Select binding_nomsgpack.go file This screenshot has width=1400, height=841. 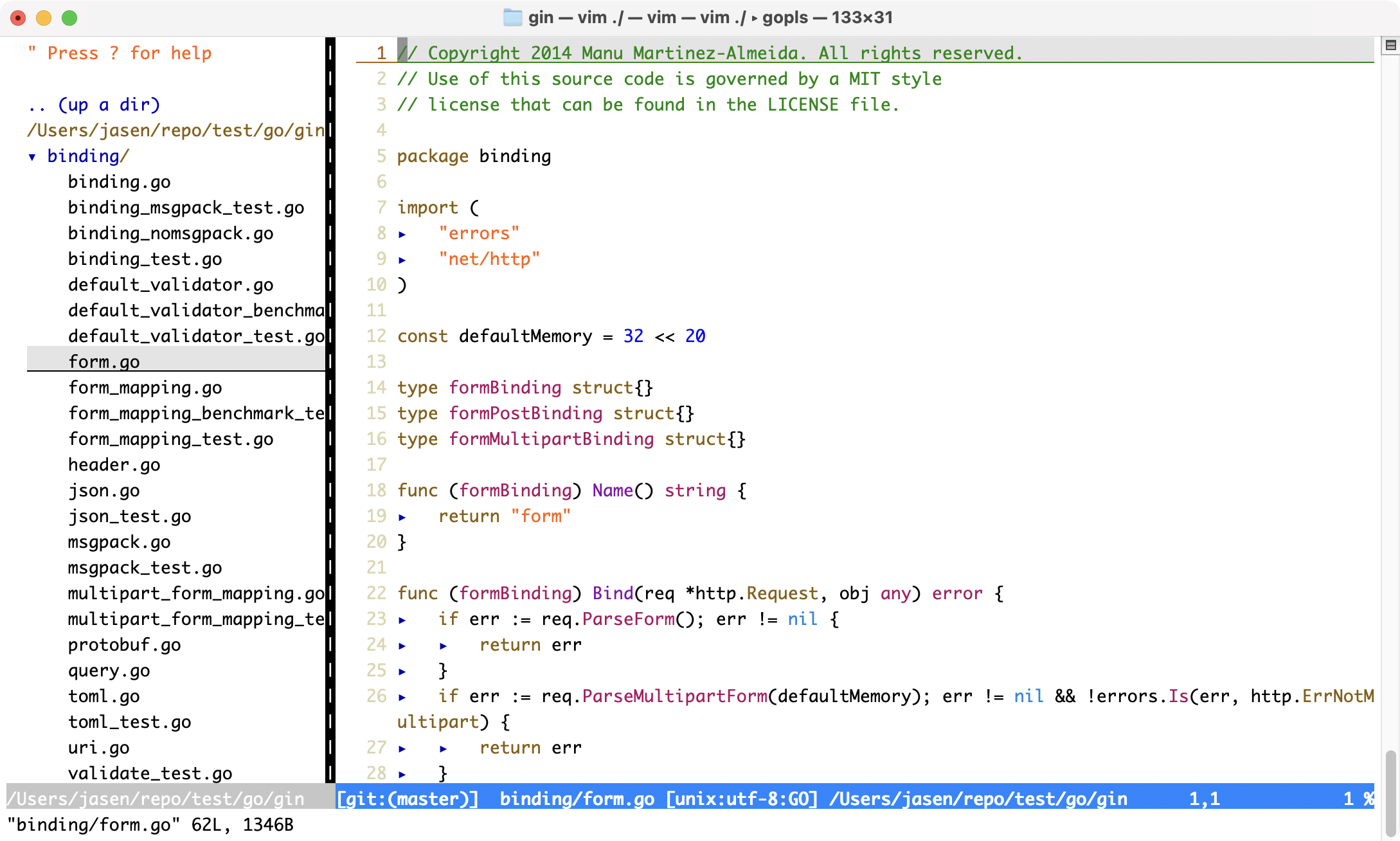point(171,233)
